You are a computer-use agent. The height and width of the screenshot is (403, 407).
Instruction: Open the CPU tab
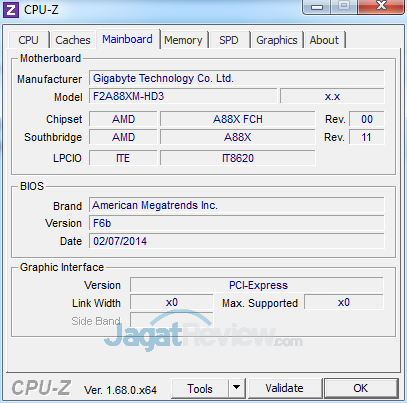[29, 40]
